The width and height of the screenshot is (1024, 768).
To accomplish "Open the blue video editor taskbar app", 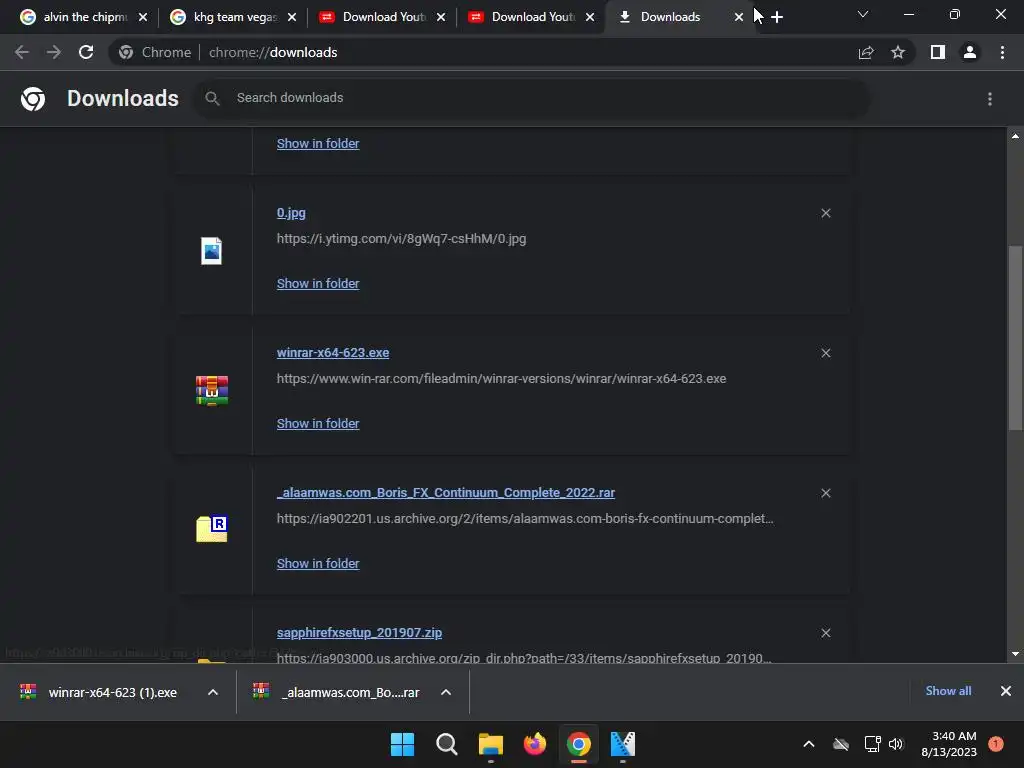I will (622, 744).
